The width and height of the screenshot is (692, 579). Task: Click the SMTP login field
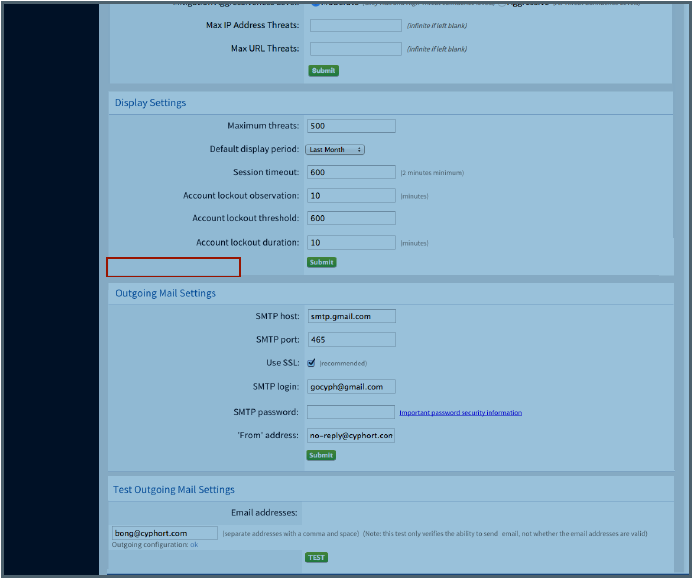pos(351,387)
